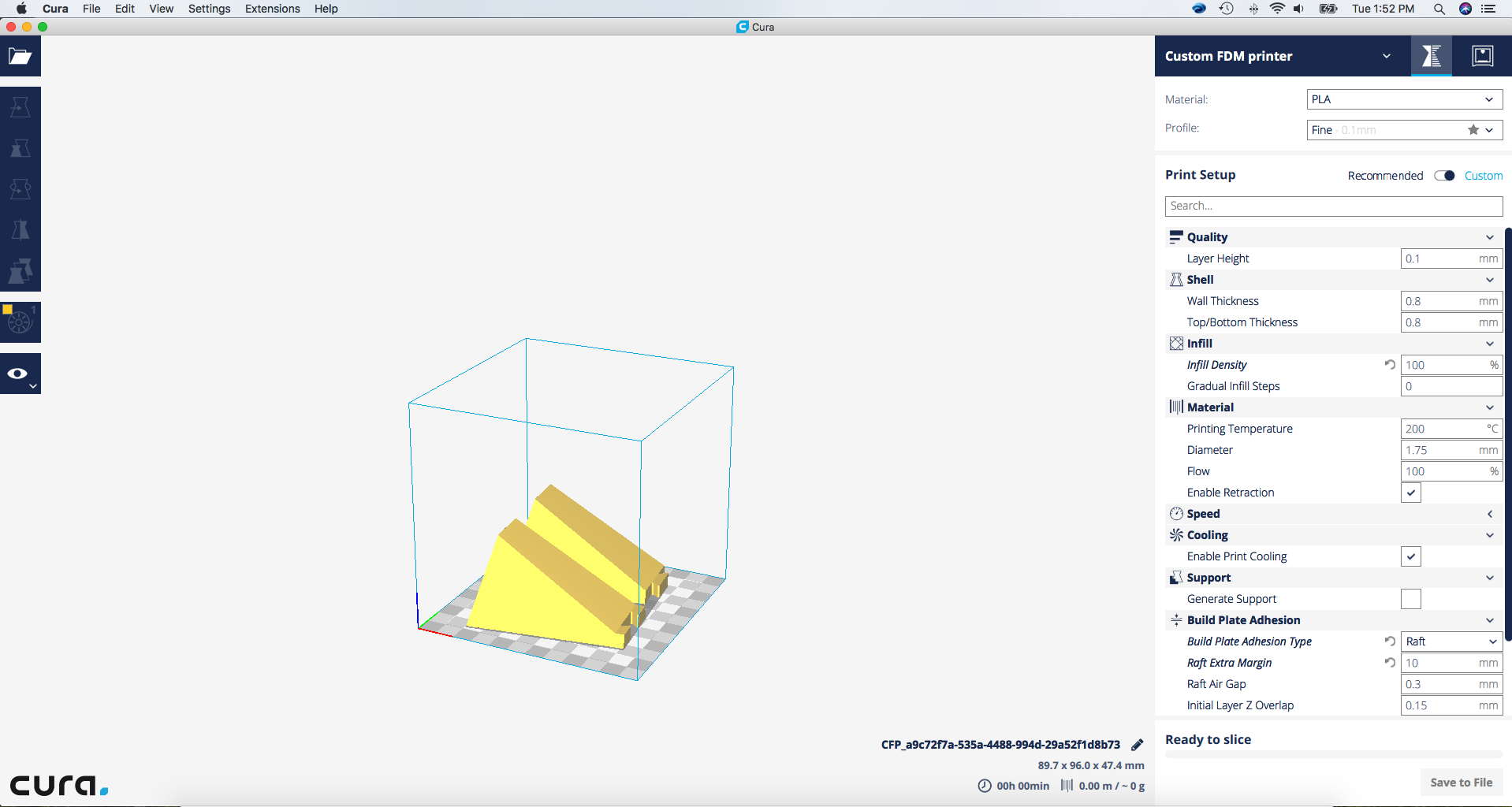The image size is (1512, 807).
Task: Open Wi-Fi status in menu bar
Action: pos(1277,9)
